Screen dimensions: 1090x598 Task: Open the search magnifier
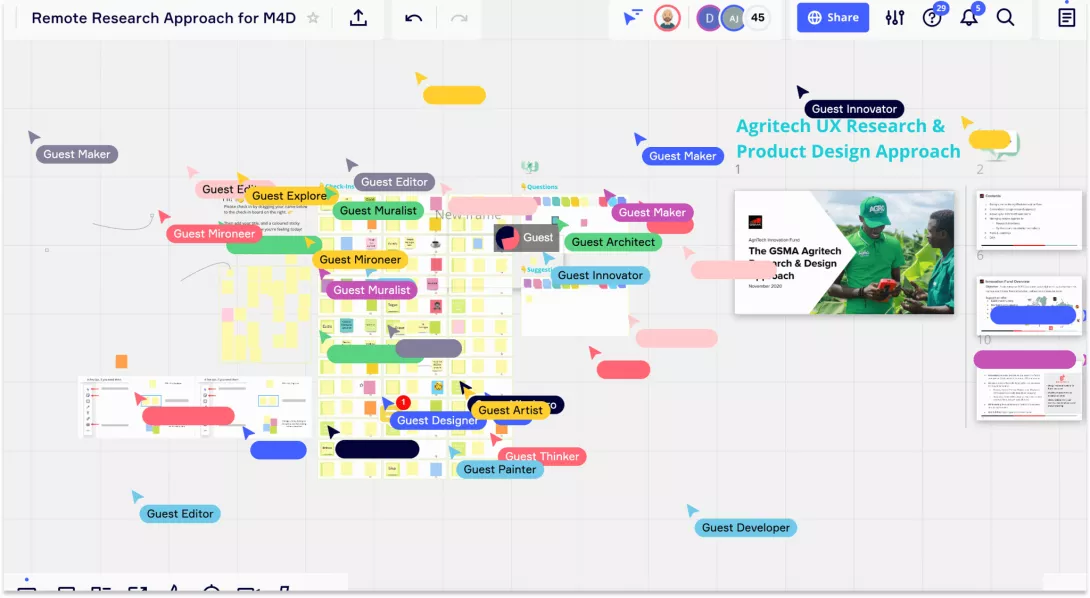click(x=1005, y=17)
